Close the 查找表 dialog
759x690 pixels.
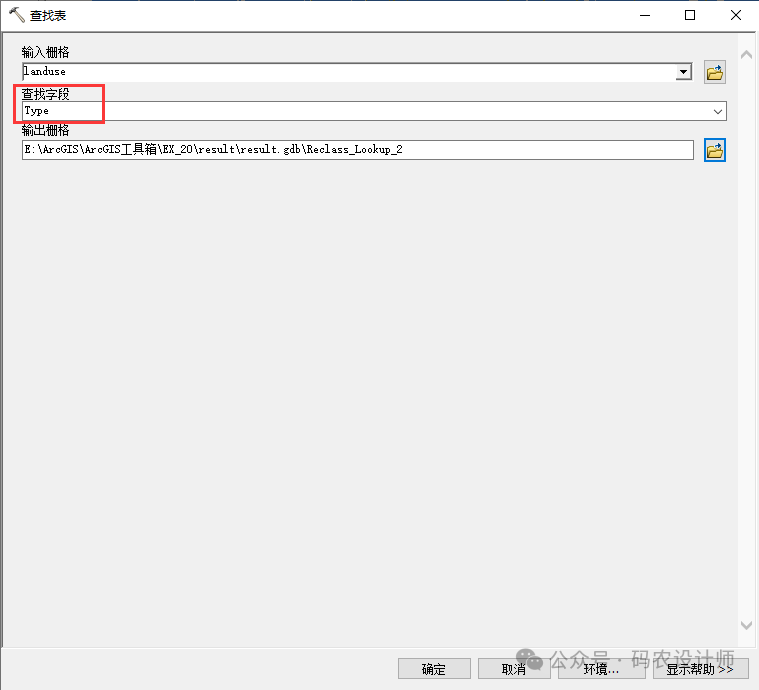coord(735,16)
